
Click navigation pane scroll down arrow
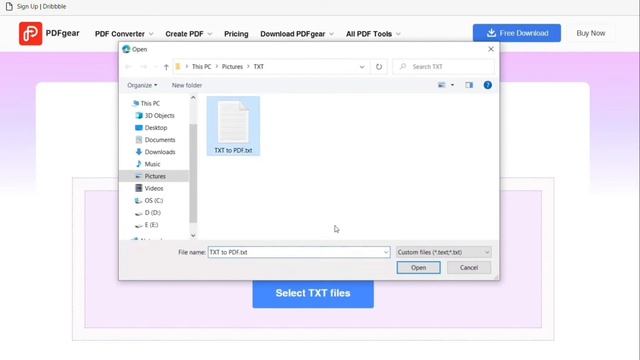[193, 236]
